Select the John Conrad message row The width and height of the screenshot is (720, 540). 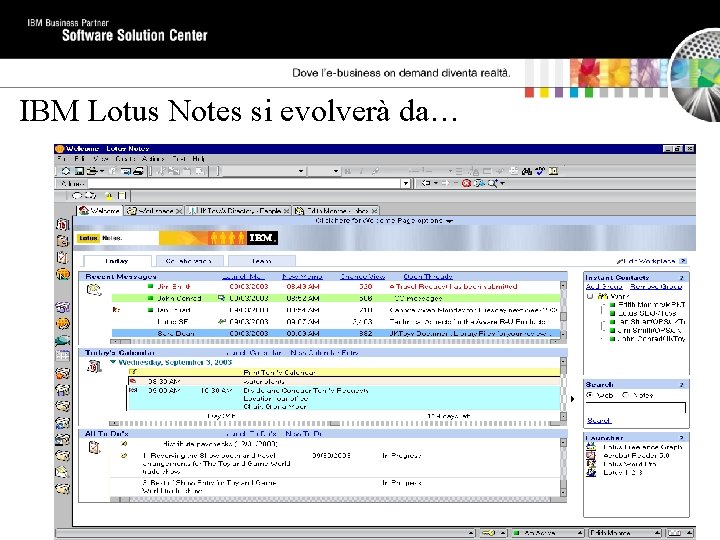coord(336,298)
